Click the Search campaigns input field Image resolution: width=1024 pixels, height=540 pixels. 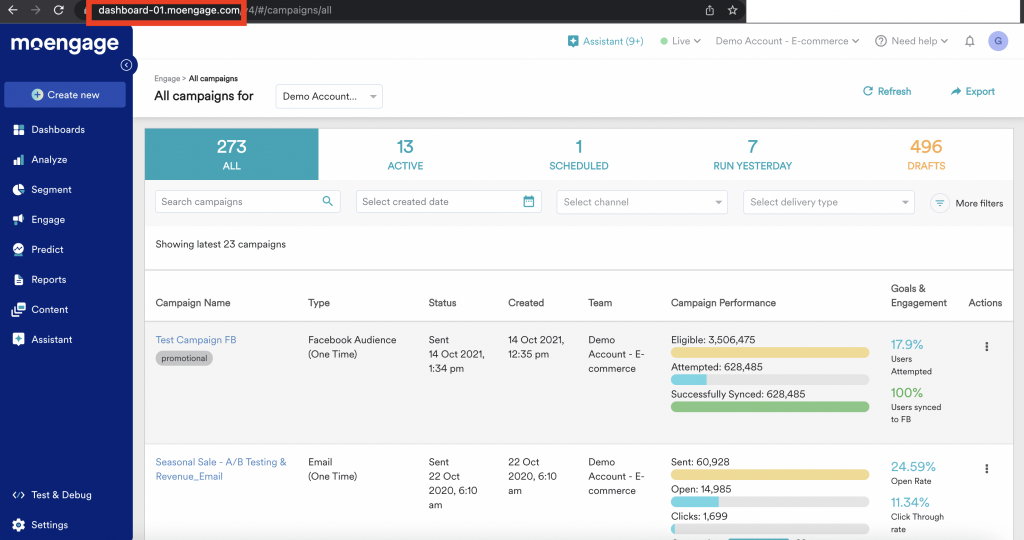(240, 202)
